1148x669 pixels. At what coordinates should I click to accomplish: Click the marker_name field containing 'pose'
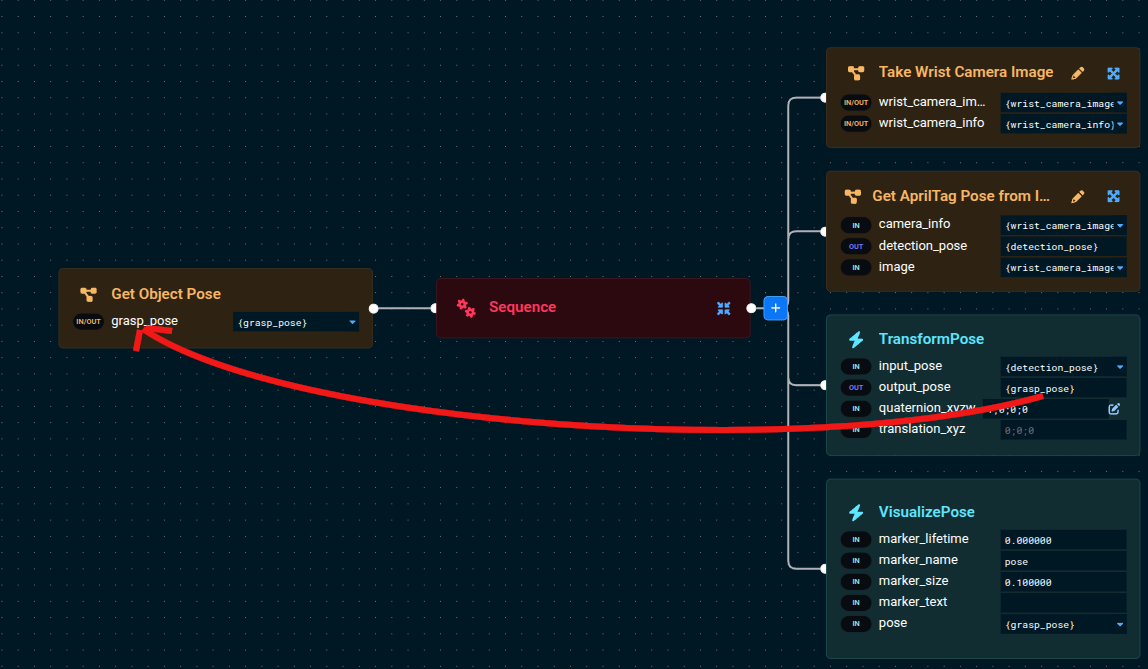pyautogui.click(x=1062, y=561)
